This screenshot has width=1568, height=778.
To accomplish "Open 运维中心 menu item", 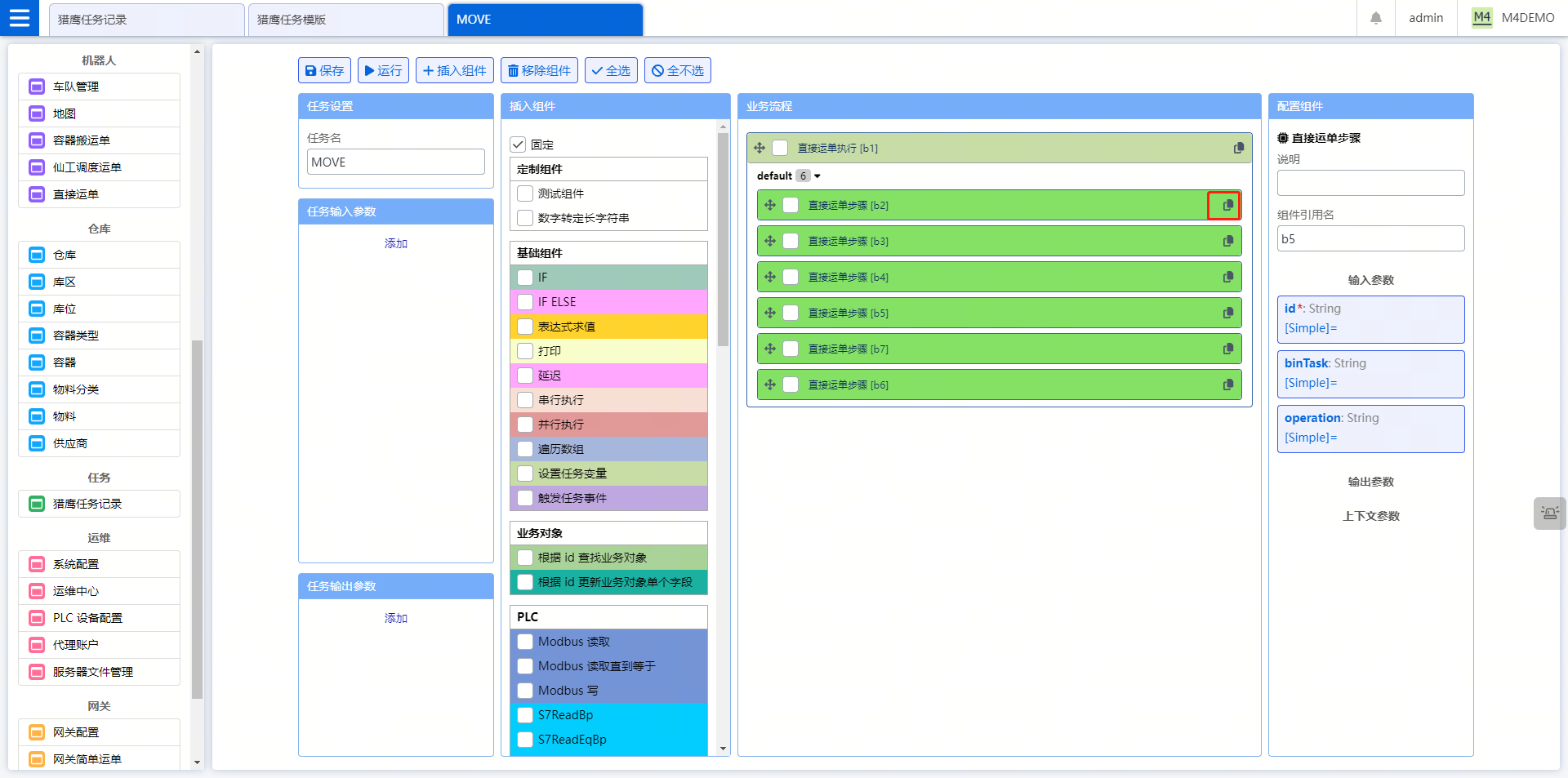I will pyautogui.click(x=99, y=591).
